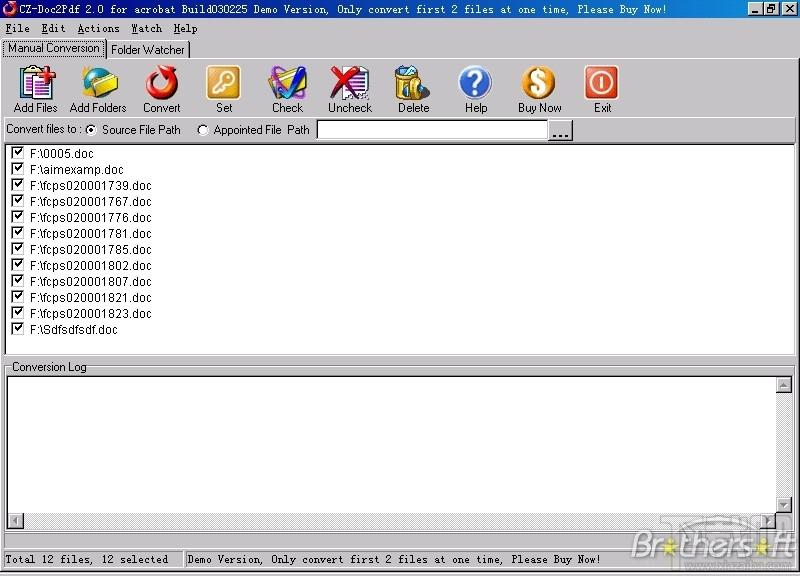
Task: Select the file name F:\fcps020001802.doc
Action: [91, 266]
